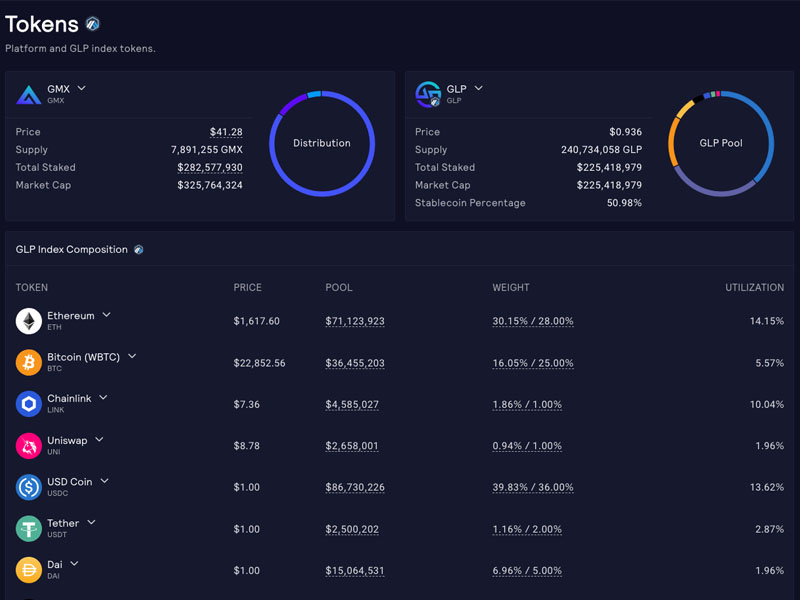This screenshot has width=800, height=600.
Task: Expand the Ethereum row chevron
Action: 106,315
